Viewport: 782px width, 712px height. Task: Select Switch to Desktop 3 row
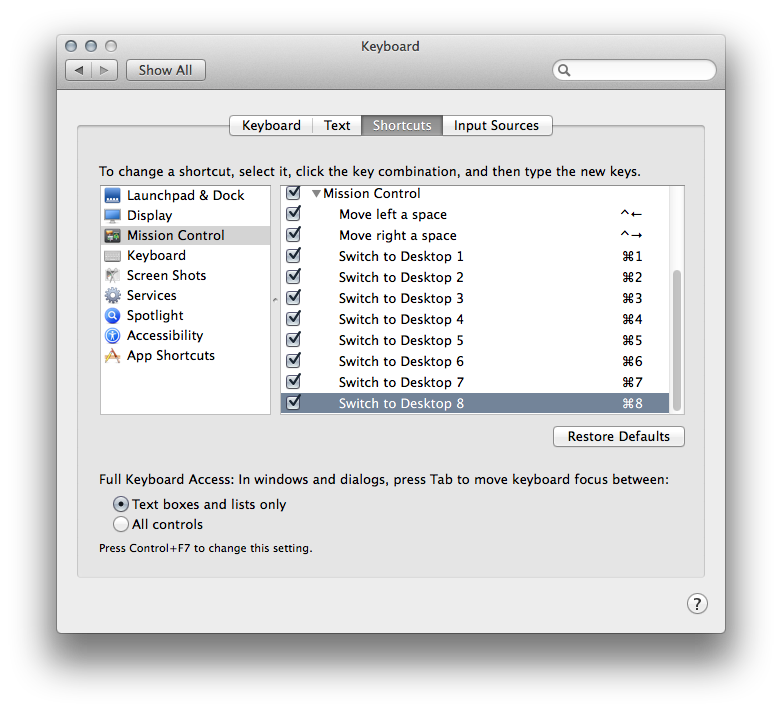click(x=475, y=298)
